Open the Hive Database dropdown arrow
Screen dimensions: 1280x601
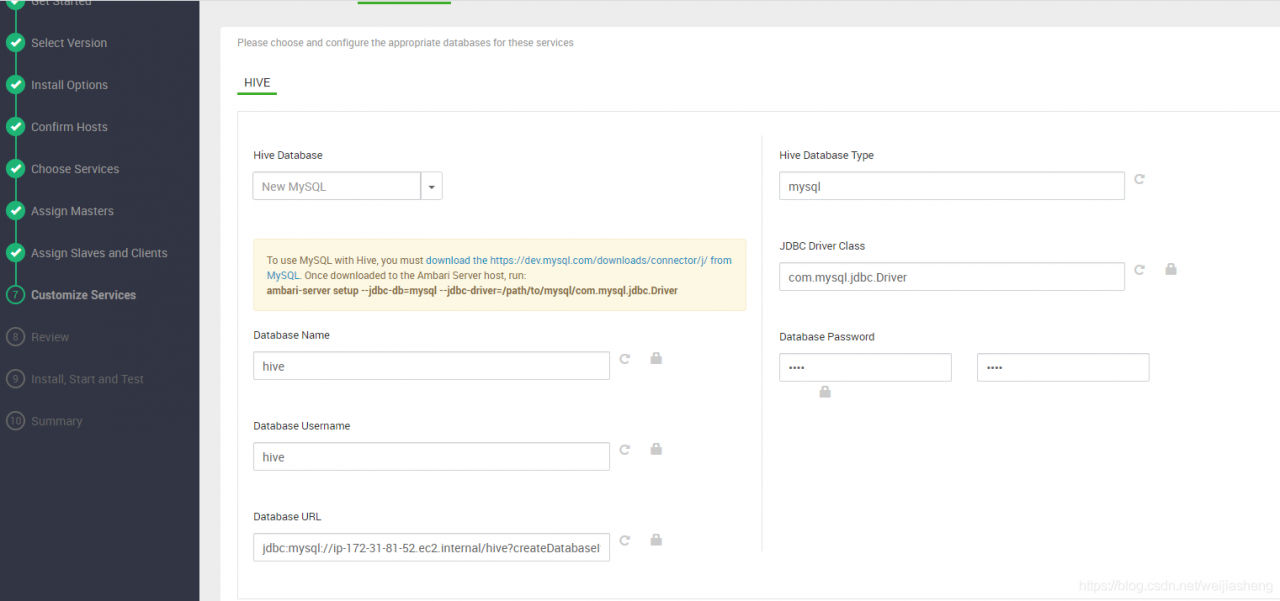pyautogui.click(x=432, y=186)
